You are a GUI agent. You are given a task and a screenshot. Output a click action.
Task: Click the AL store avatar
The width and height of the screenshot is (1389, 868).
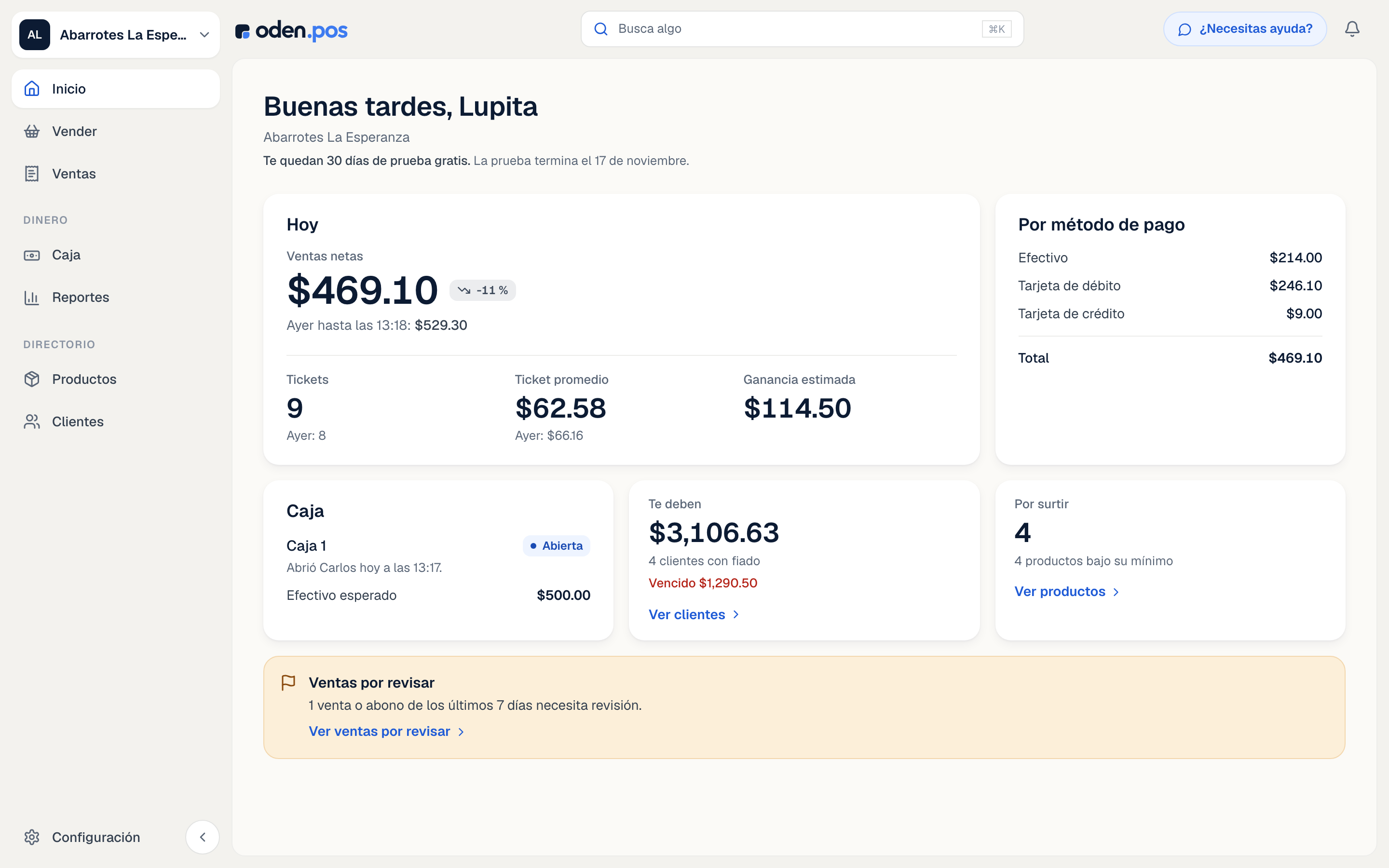coord(34,34)
